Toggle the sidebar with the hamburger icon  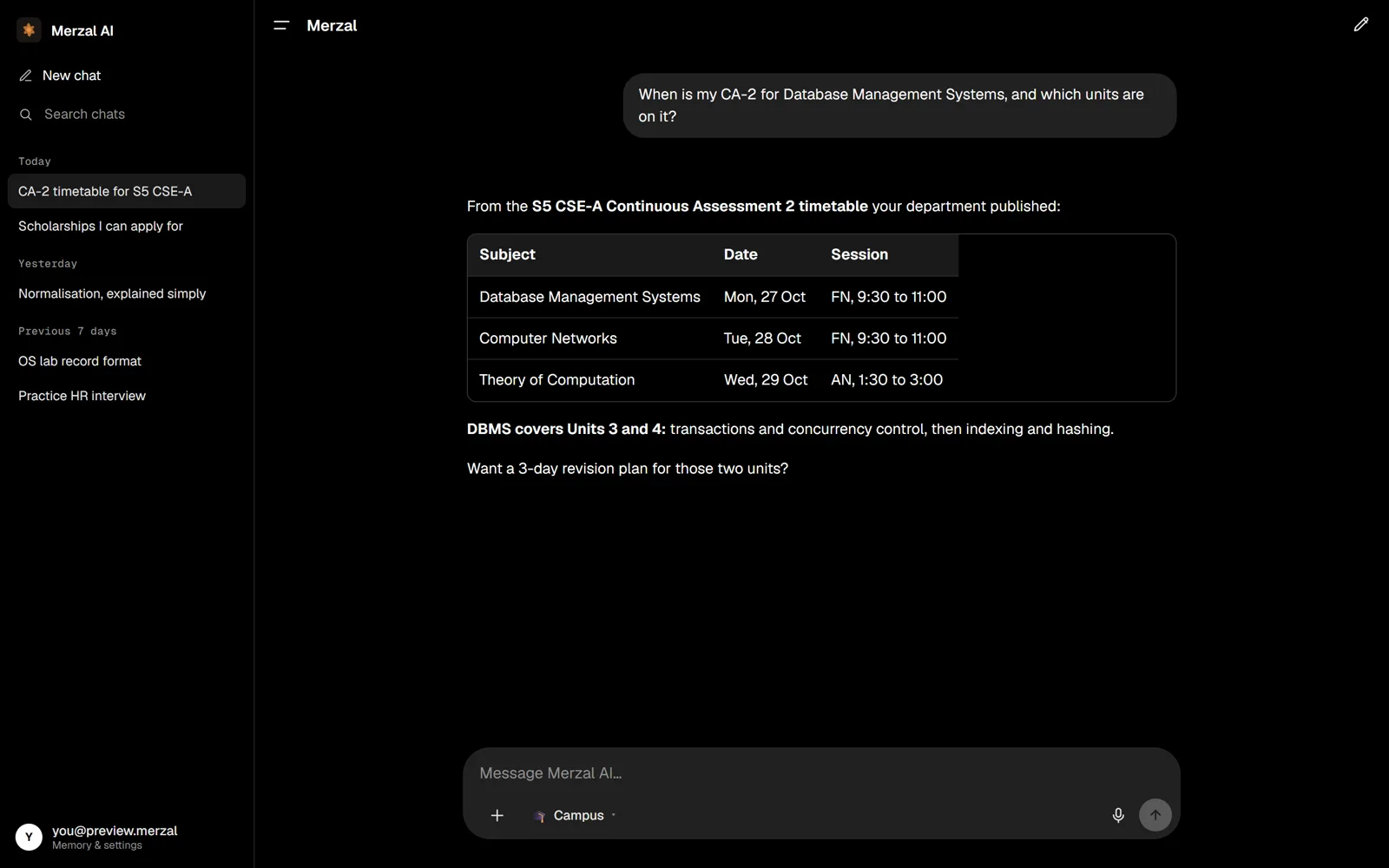[281, 26]
